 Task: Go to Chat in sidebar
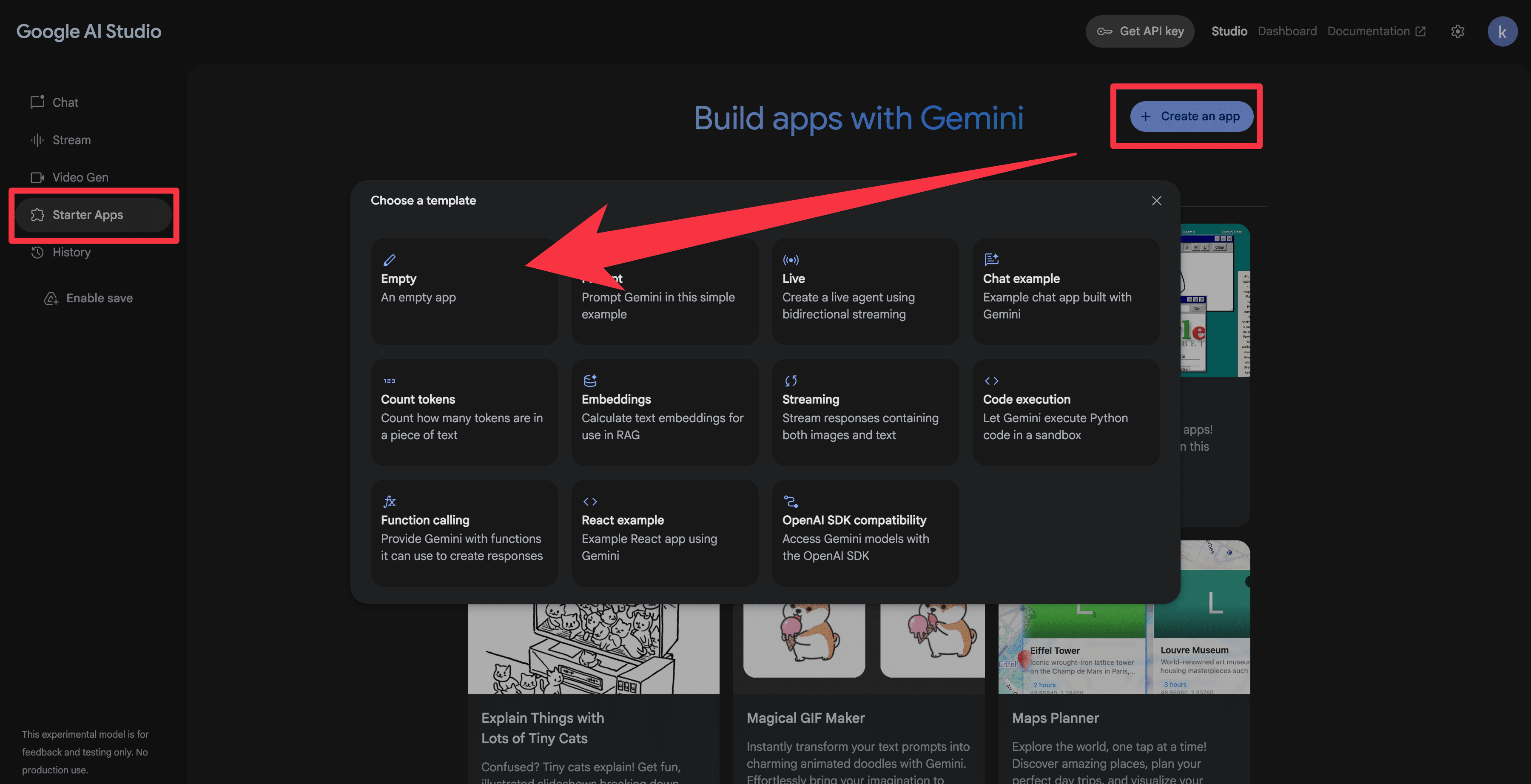click(65, 102)
